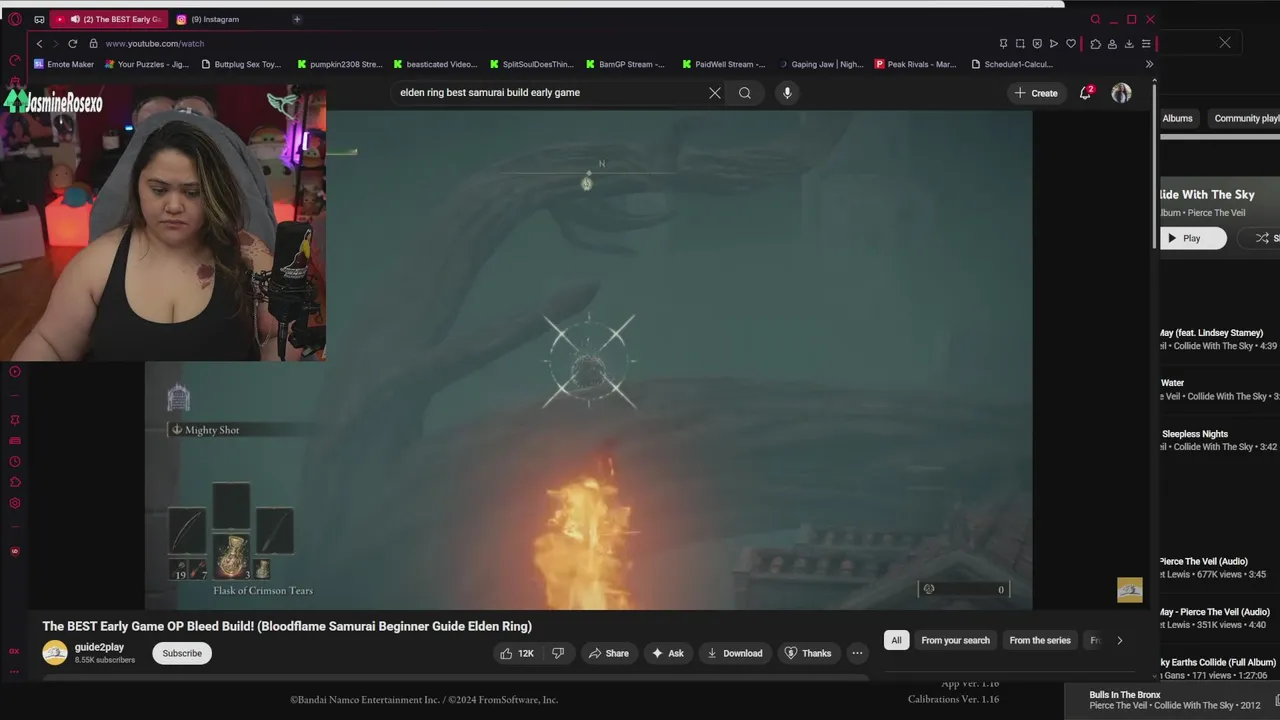
Task: Download the video
Action: [735, 653]
